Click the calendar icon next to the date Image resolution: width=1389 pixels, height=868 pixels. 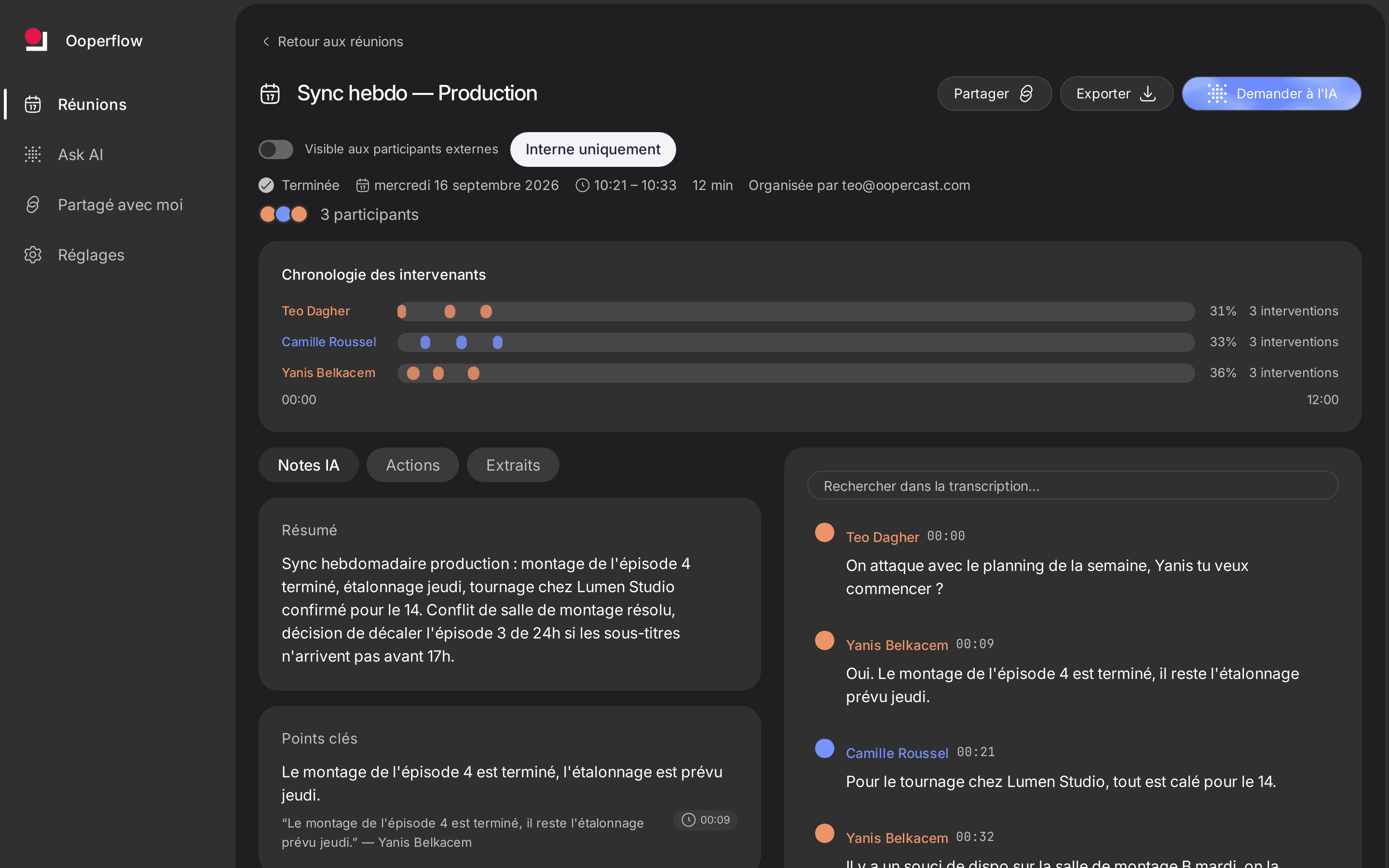(x=362, y=186)
